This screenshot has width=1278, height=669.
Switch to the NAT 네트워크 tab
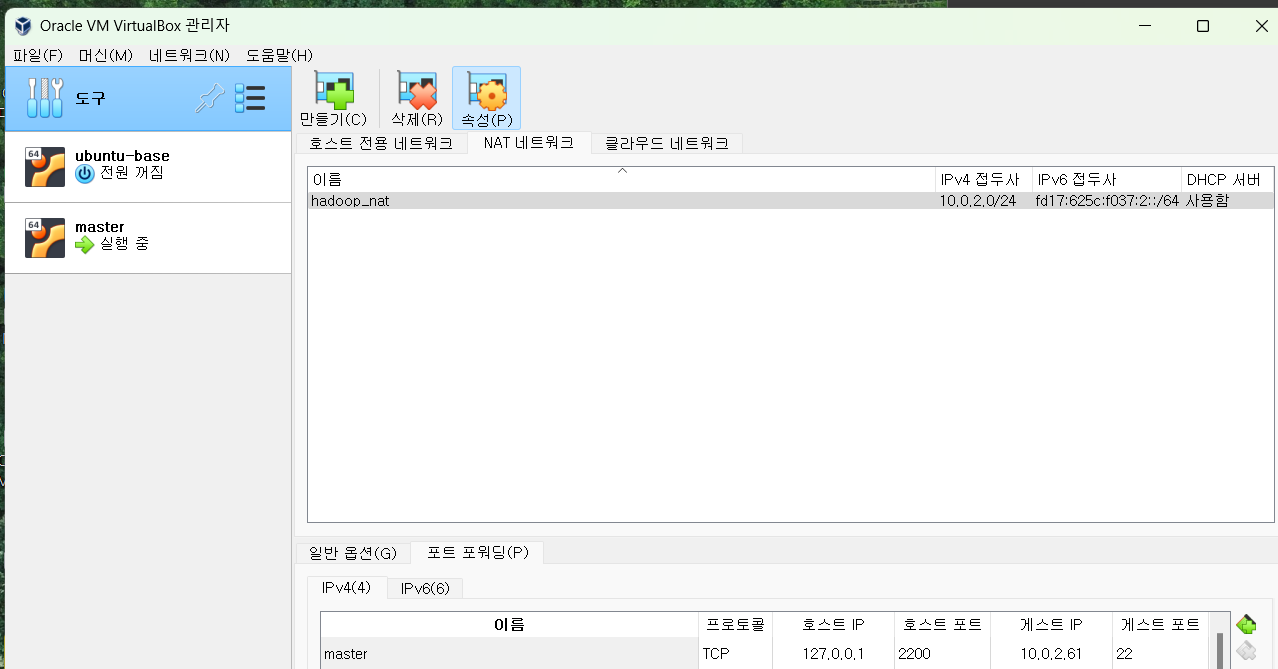(x=529, y=142)
